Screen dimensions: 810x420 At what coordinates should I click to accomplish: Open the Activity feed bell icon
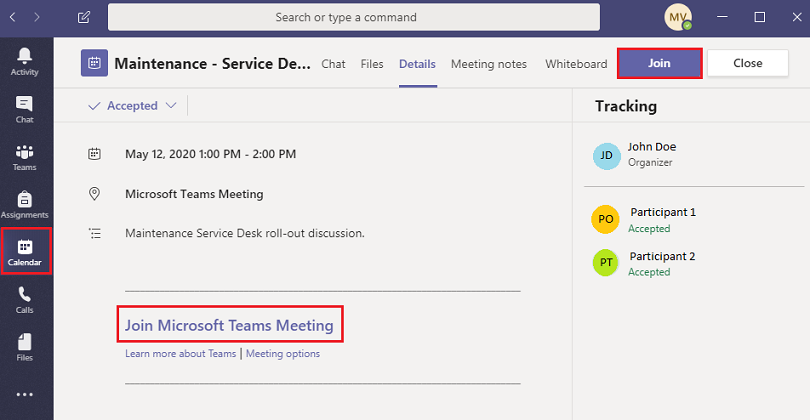(25, 60)
